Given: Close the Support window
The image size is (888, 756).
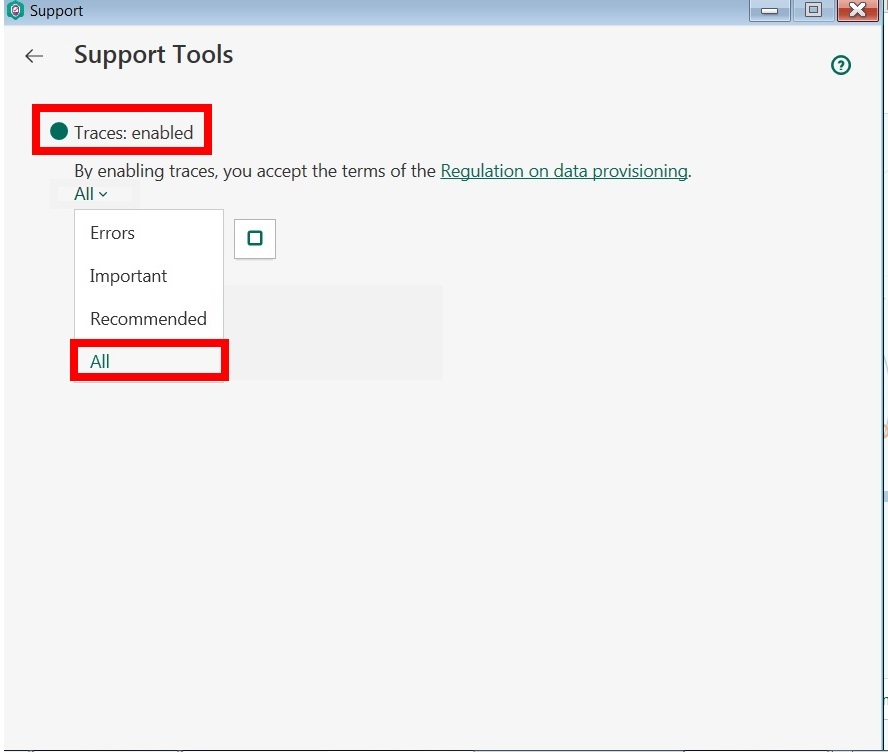Looking at the screenshot, I should point(857,11).
